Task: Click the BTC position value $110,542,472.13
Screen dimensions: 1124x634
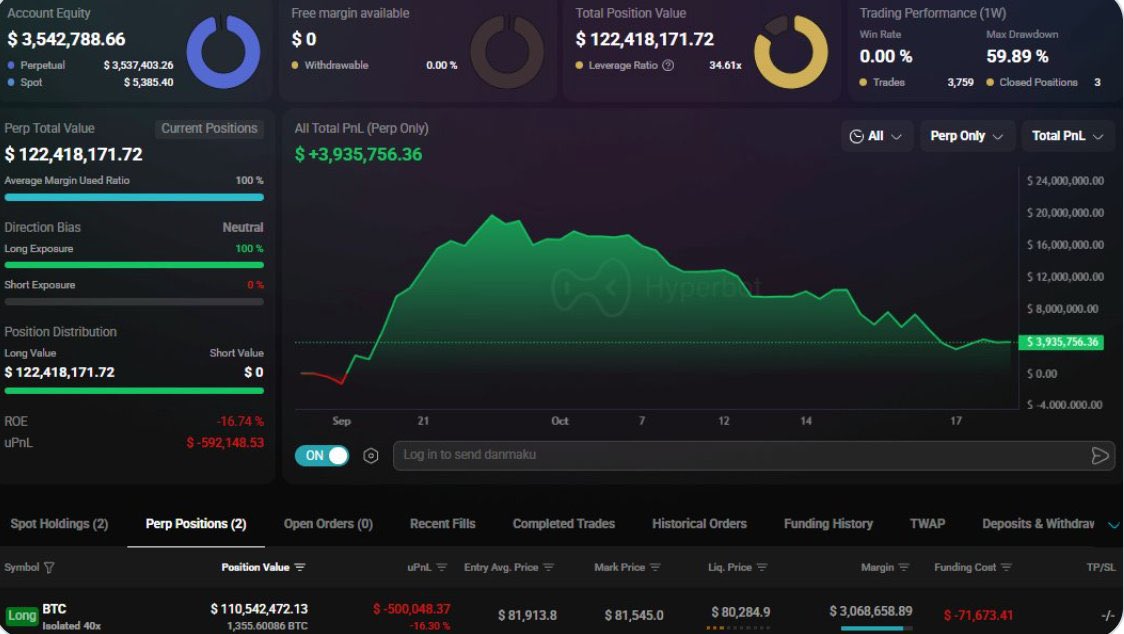Action: [259, 609]
